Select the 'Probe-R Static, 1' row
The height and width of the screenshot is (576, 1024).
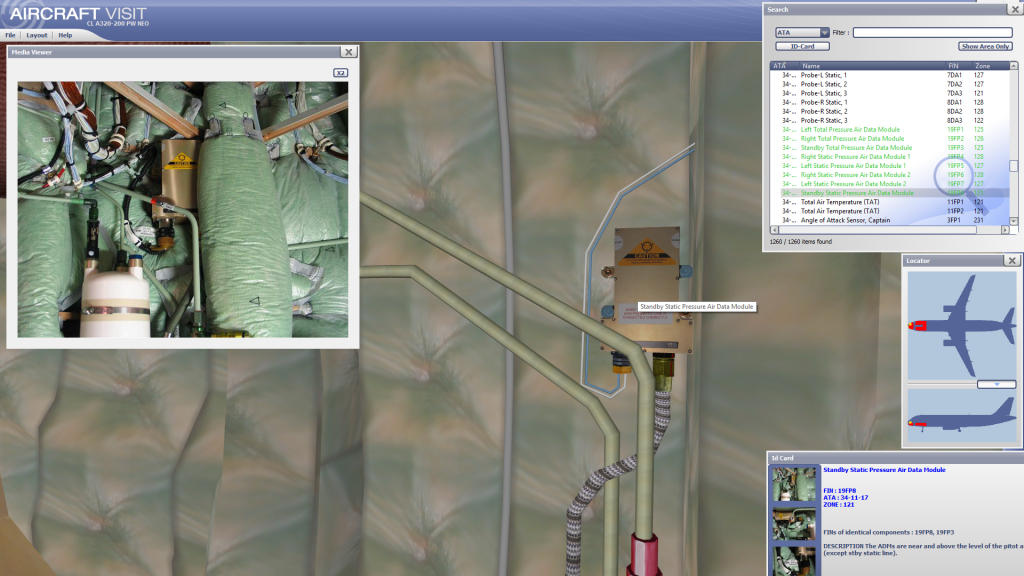pyautogui.click(x=889, y=103)
